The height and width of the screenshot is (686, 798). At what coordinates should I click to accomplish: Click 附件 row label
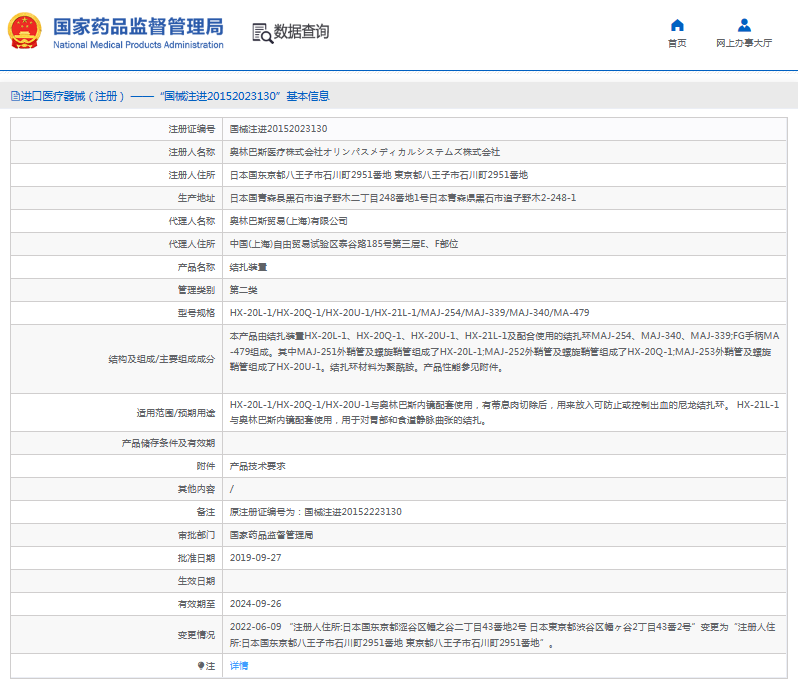(206, 466)
